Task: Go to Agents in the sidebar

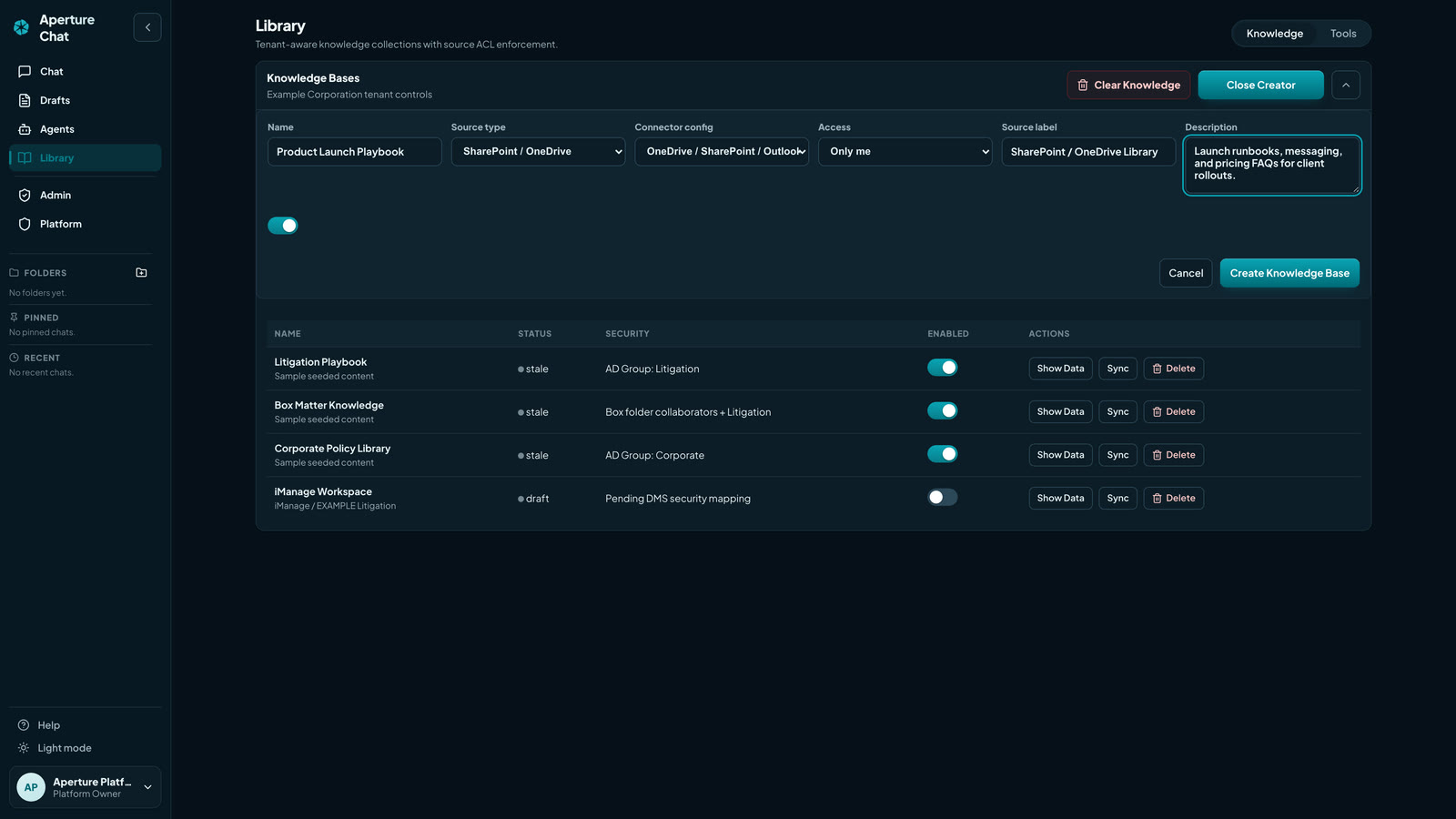Action: [x=85, y=129]
